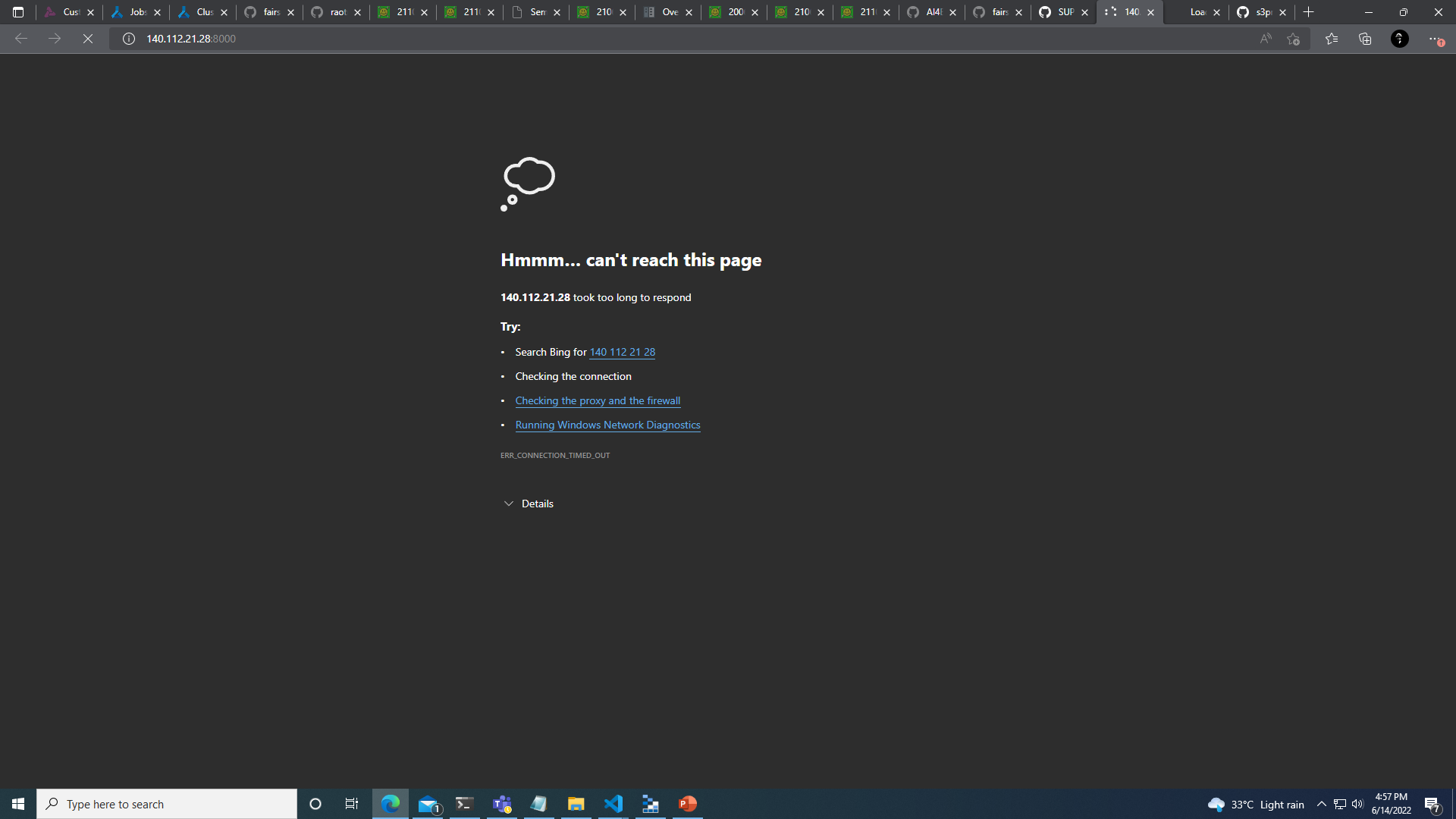Viewport: 1456px width, 819px height.
Task: Click the browser profile avatar
Action: 1399,39
